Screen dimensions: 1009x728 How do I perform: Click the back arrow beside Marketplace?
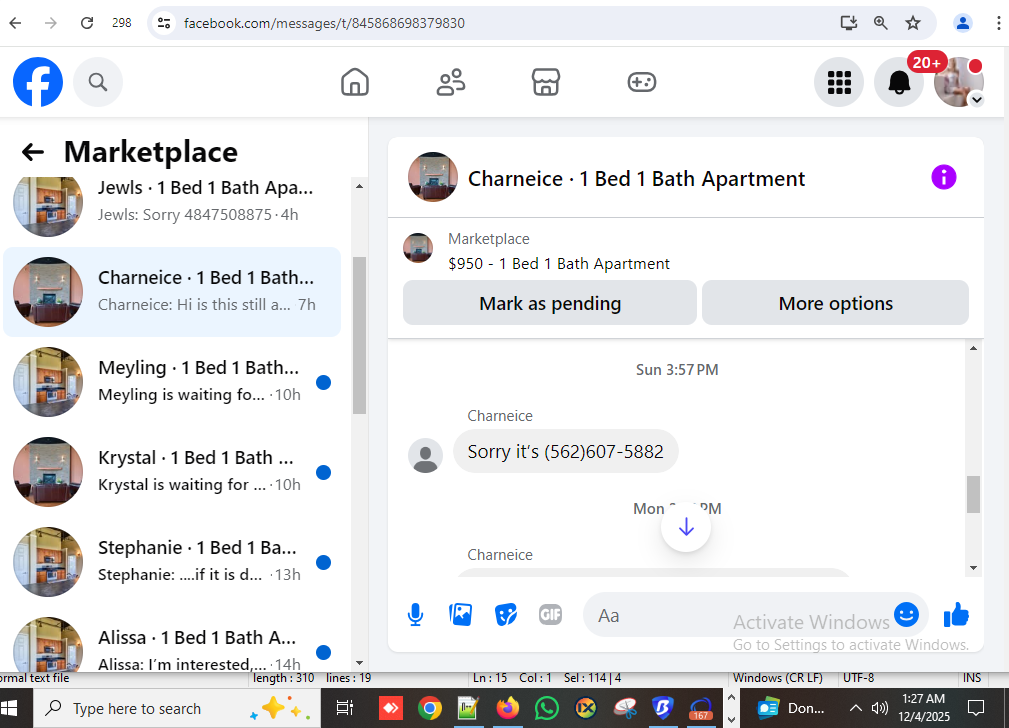click(x=33, y=152)
